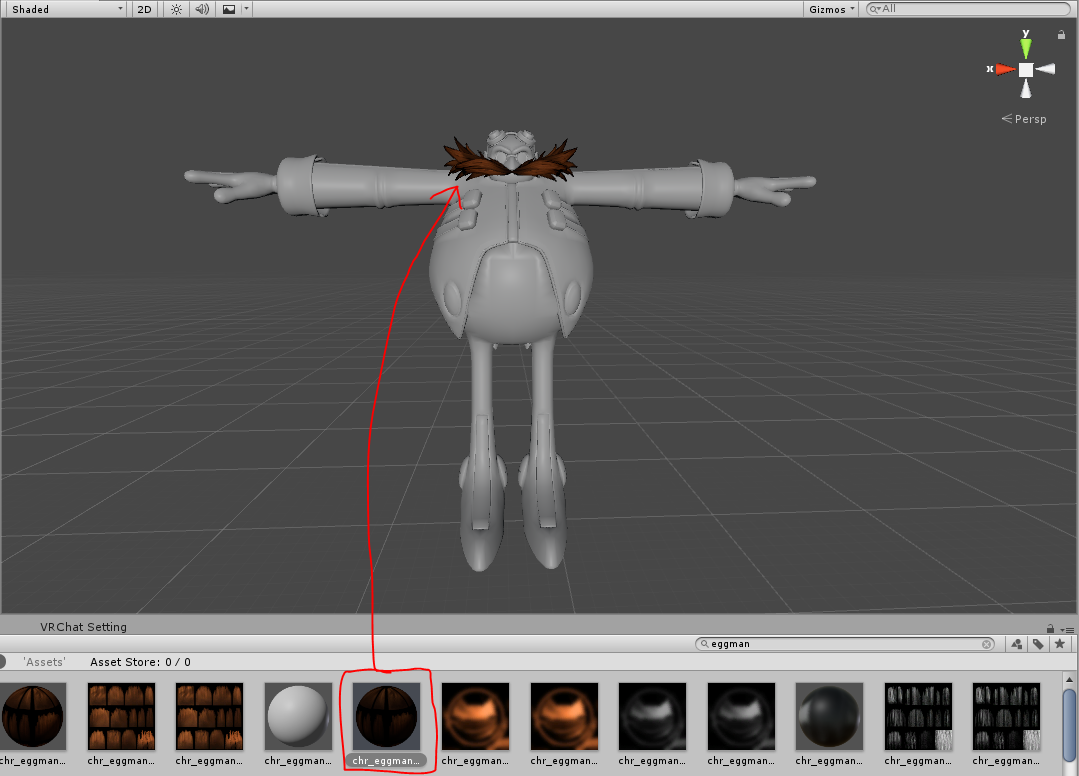The width and height of the screenshot is (1079, 776).
Task: Open project panel options menu icon
Action: 1067,629
